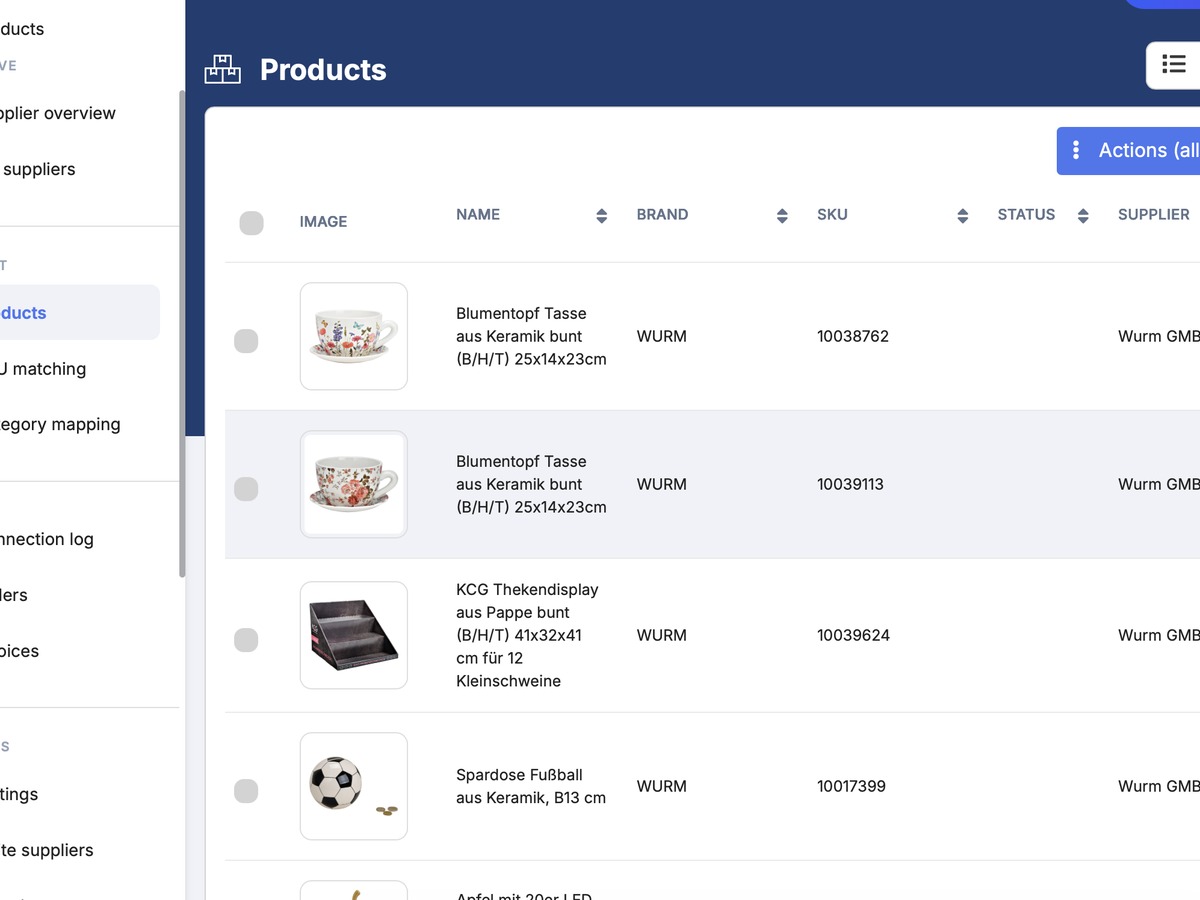Screen dimensions: 1200x900
Task: Click the sidebar vertical scrollbar
Action: click(x=182, y=333)
